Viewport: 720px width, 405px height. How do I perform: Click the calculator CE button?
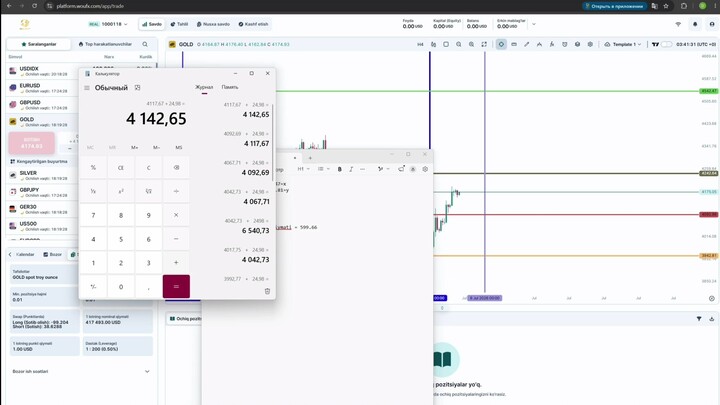pos(121,168)
